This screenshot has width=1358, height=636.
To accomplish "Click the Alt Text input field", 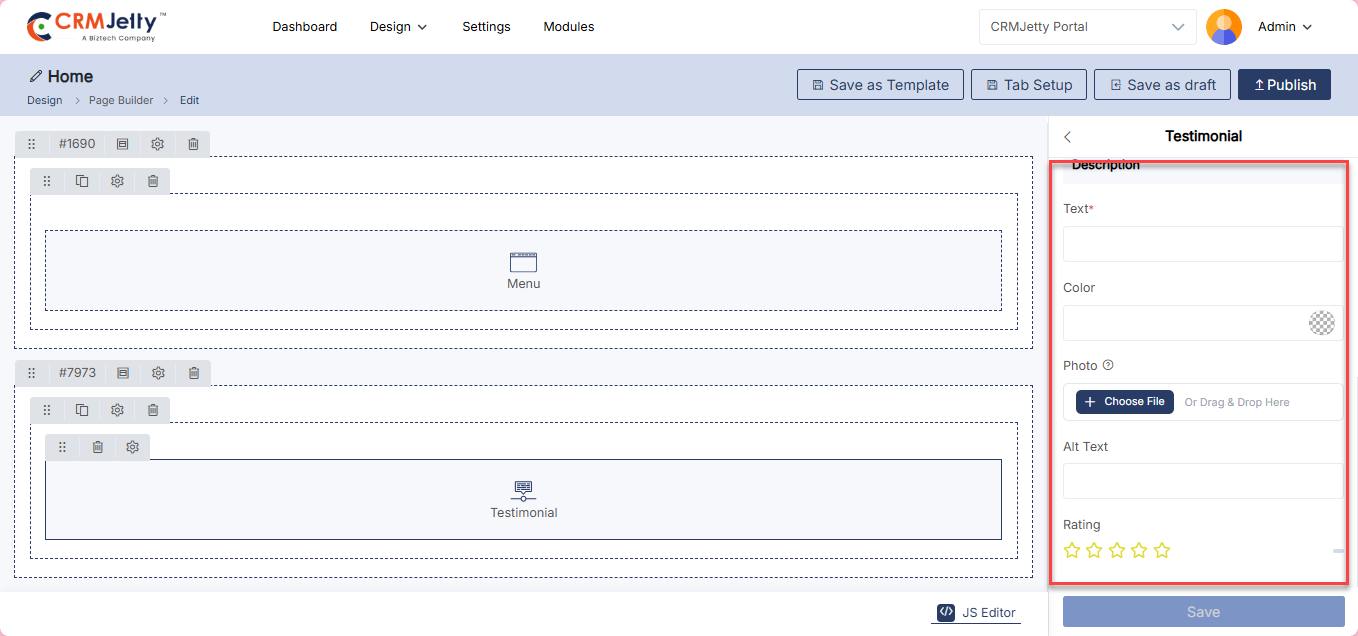I will 1200,481.
